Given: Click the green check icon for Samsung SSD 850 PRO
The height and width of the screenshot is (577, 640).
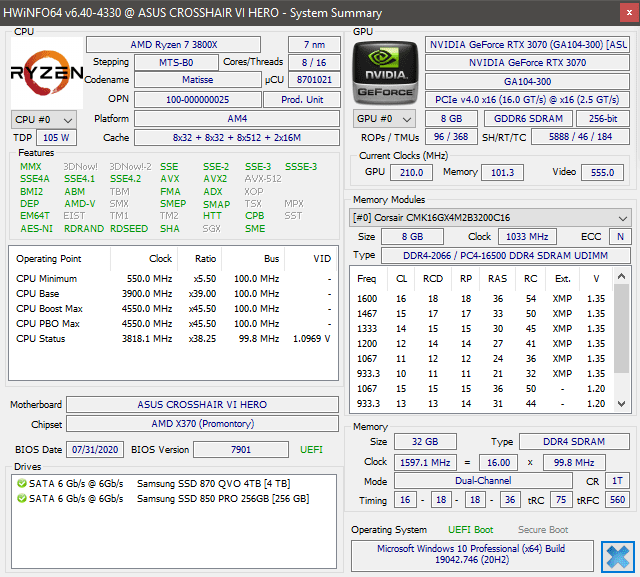Looking at the screenshot, I should 22,499.
